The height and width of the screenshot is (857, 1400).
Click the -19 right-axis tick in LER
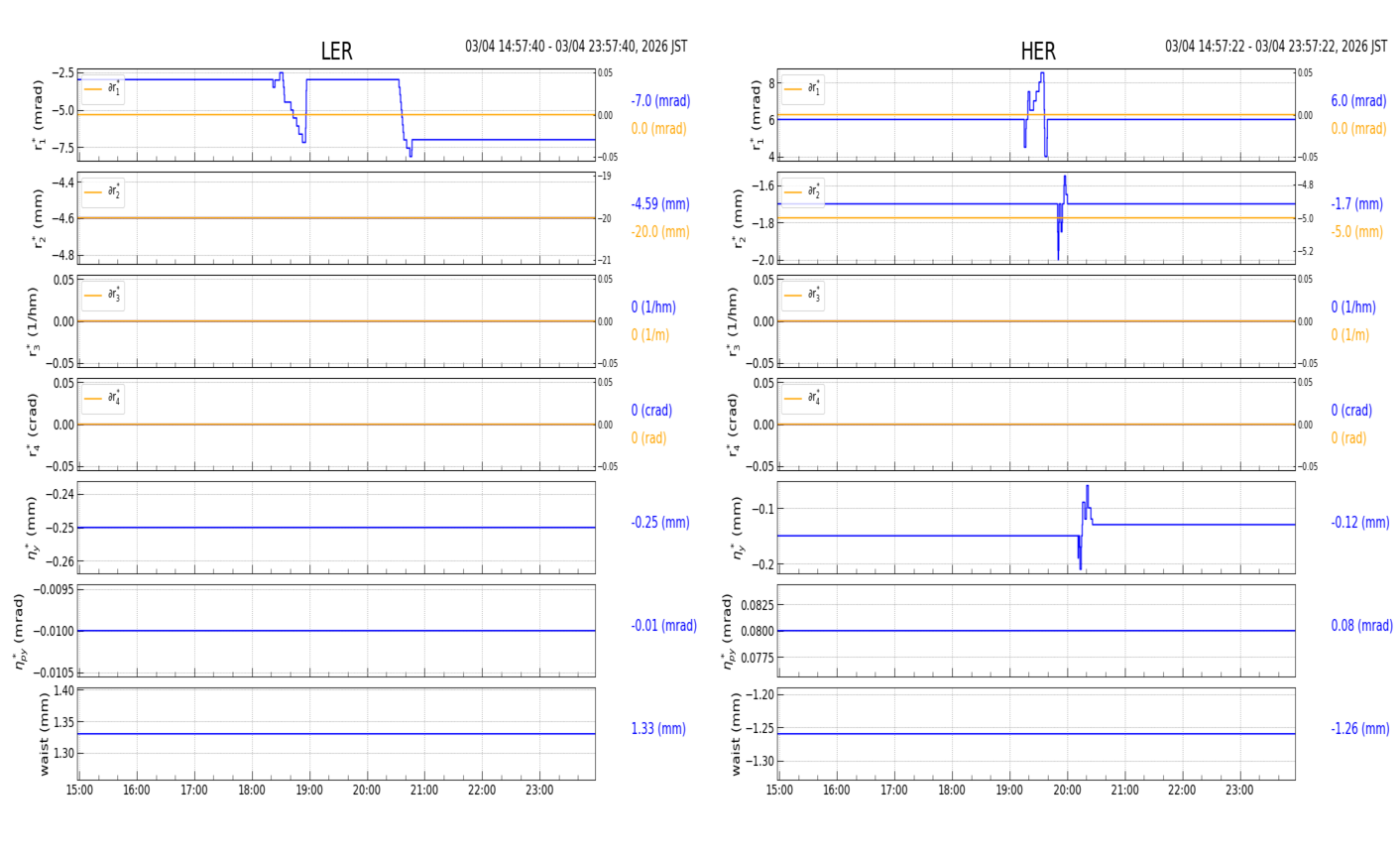(605, 177)
